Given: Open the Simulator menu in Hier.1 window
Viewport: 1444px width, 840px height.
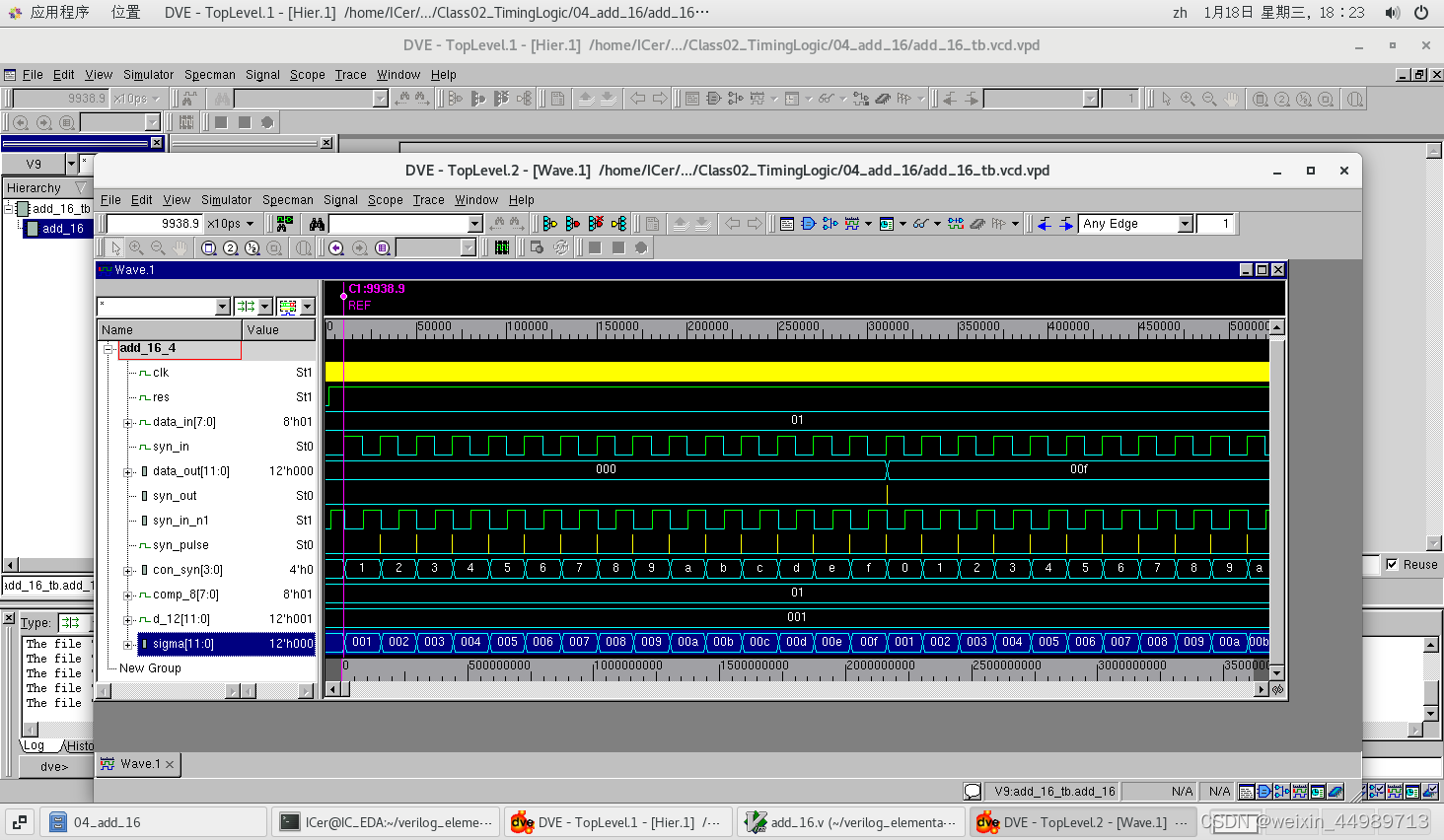Looking at the screenshot, I should (x=148, y=75).
